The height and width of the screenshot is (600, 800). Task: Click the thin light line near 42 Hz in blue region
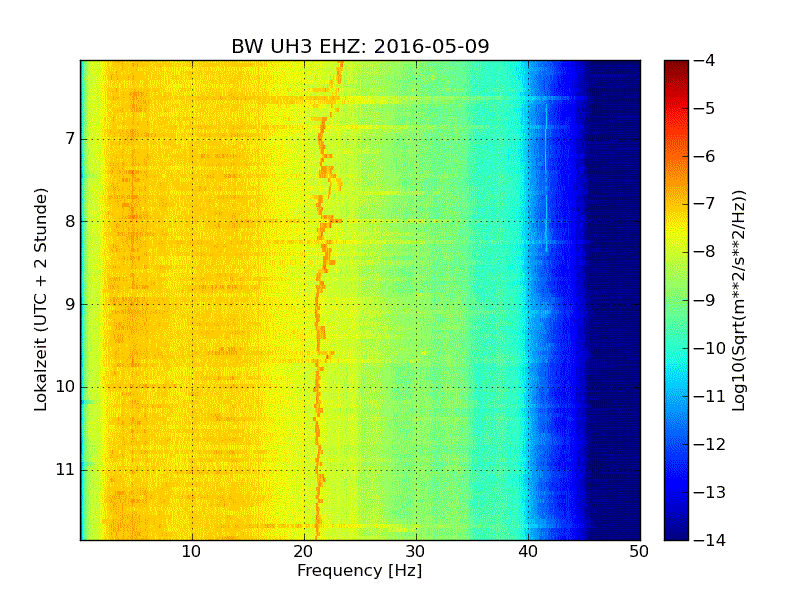(x=546, y=178)
